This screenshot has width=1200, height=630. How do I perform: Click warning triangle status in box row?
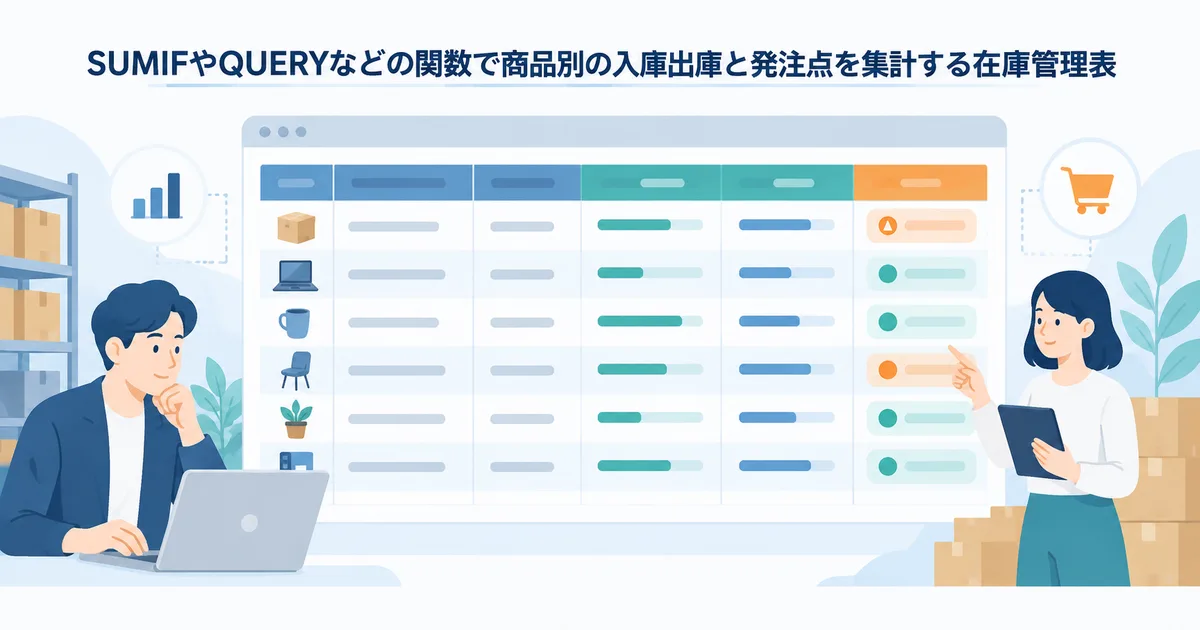pyautogui.click(x=886, y=227)
